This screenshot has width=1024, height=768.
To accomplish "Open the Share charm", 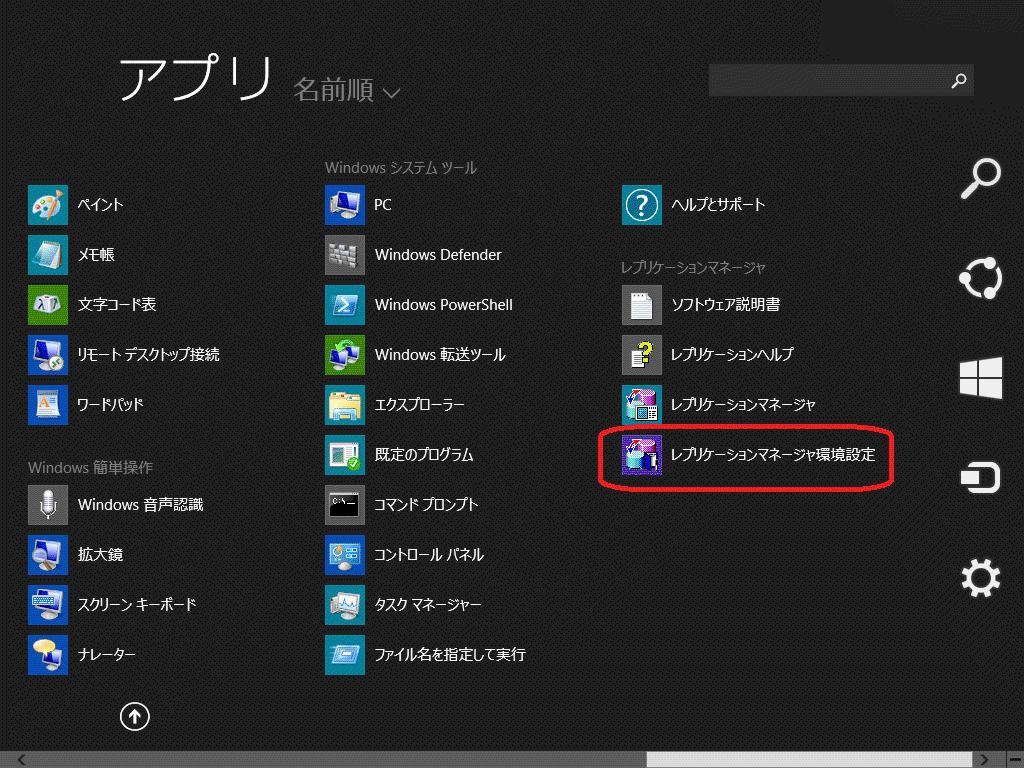I will point(981,278).
